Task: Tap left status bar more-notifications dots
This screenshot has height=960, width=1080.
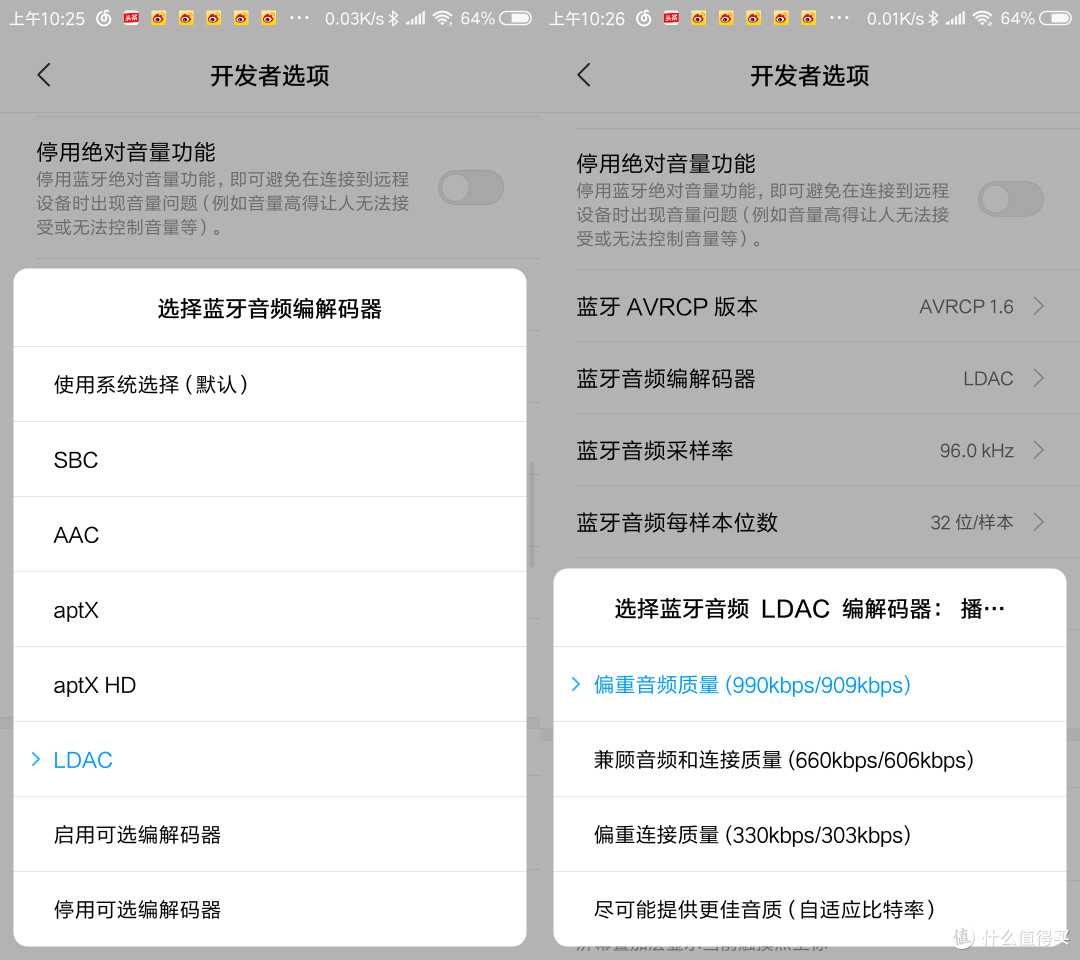Action: point(299,18)
